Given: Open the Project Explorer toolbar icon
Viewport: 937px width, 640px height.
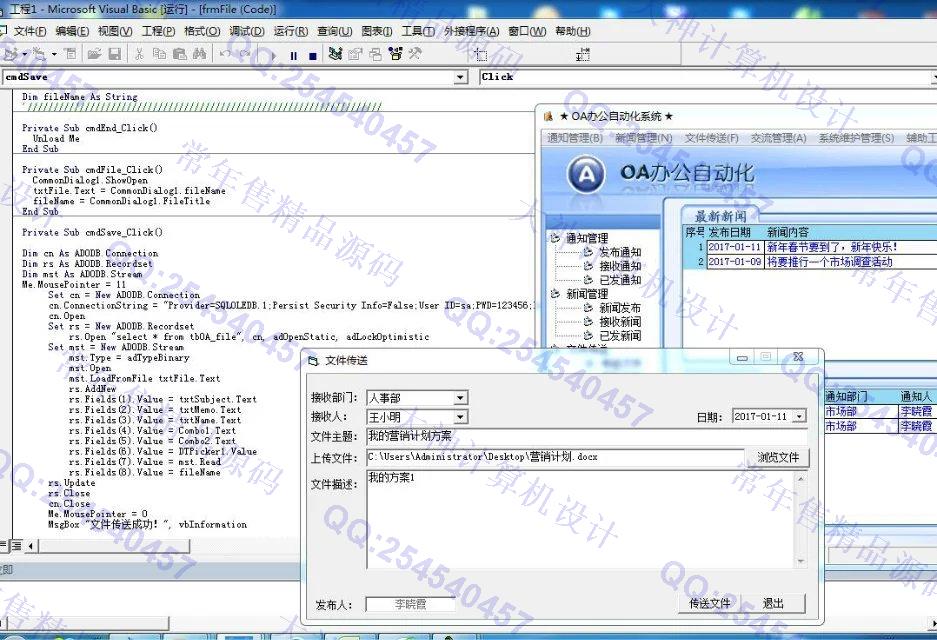Looking at the screenshot, I should pos(334,54).
